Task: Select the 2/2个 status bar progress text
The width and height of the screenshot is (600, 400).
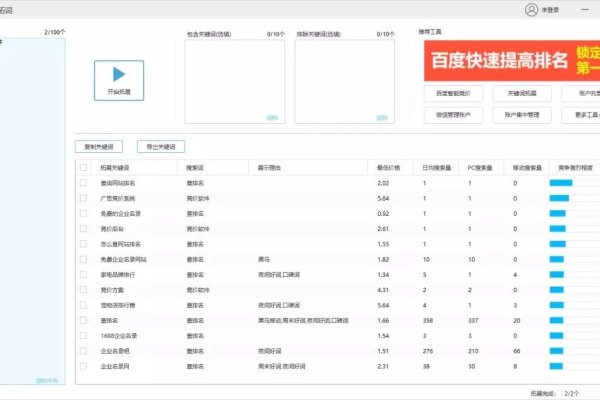Action: click(572, 393)
